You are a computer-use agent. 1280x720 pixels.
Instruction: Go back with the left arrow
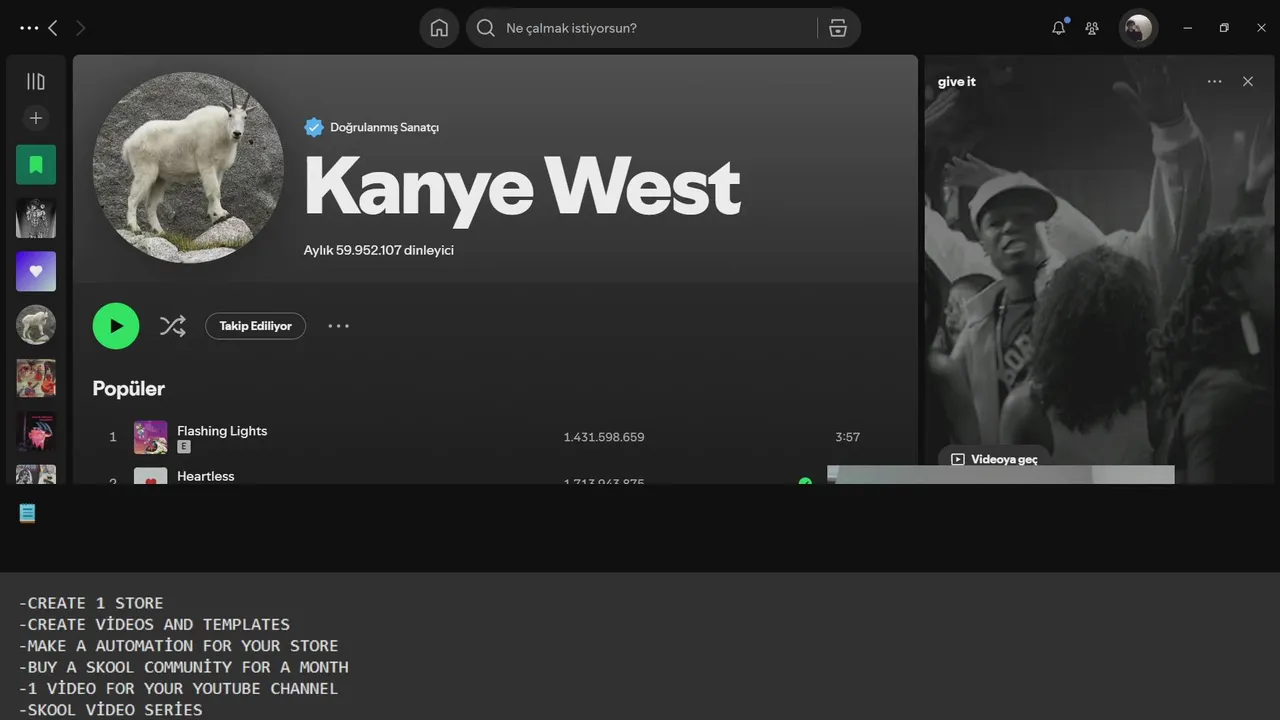[53, 28]
